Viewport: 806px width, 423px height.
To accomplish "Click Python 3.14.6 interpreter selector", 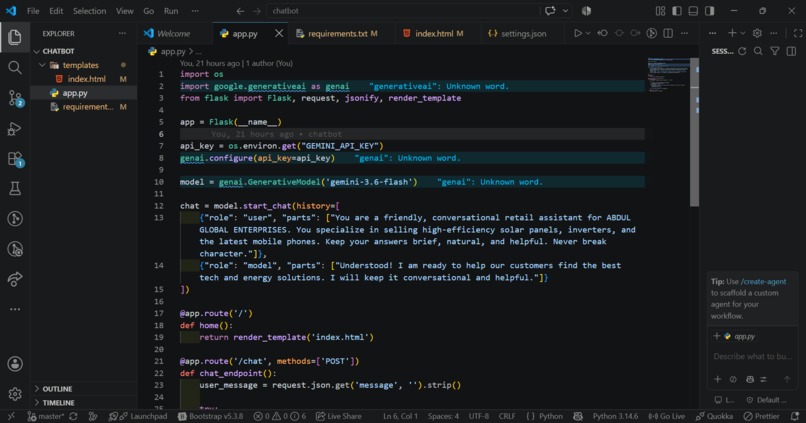I will pyautogui.click(x=615, y=416).
